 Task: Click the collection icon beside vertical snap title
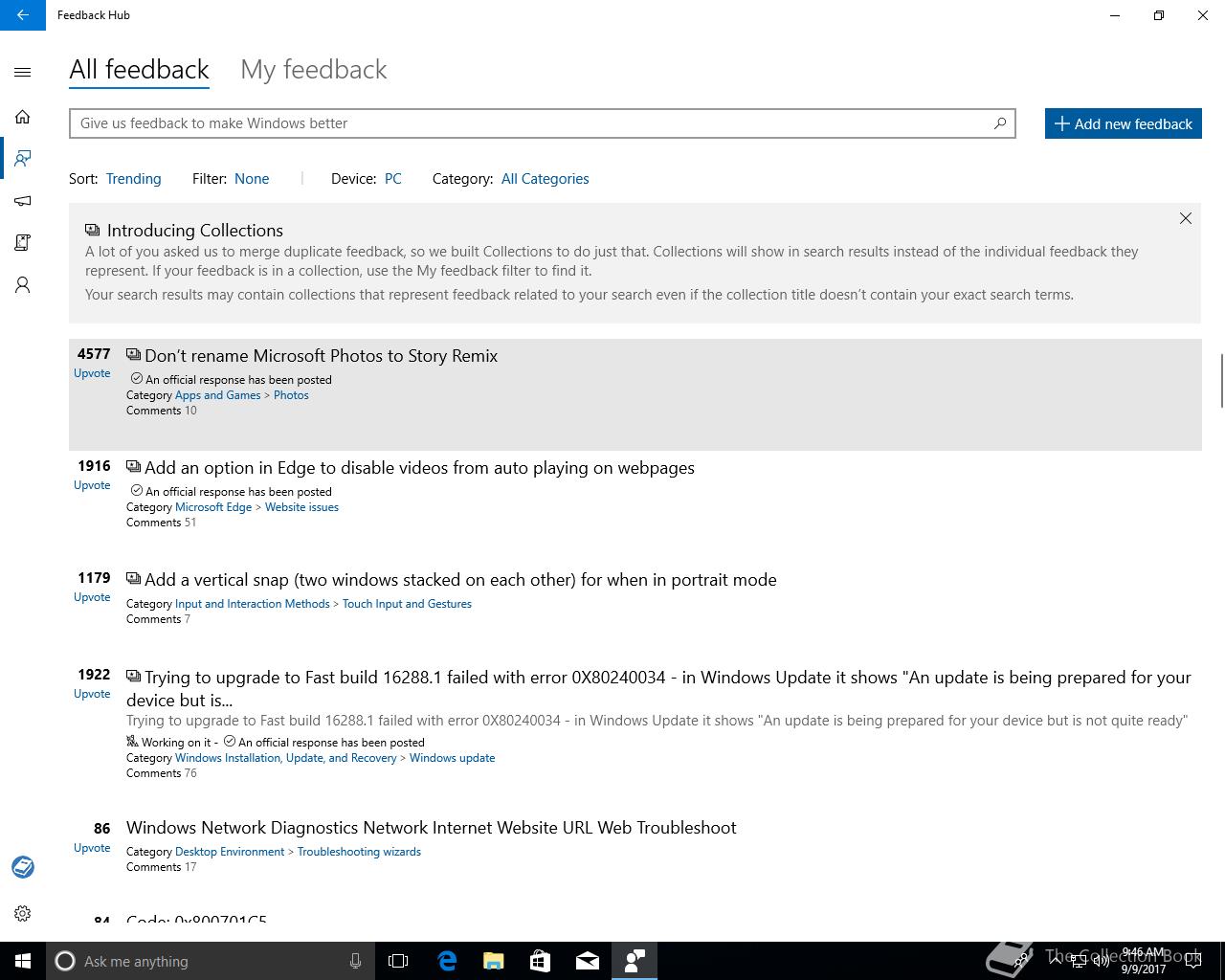[133, 579]
